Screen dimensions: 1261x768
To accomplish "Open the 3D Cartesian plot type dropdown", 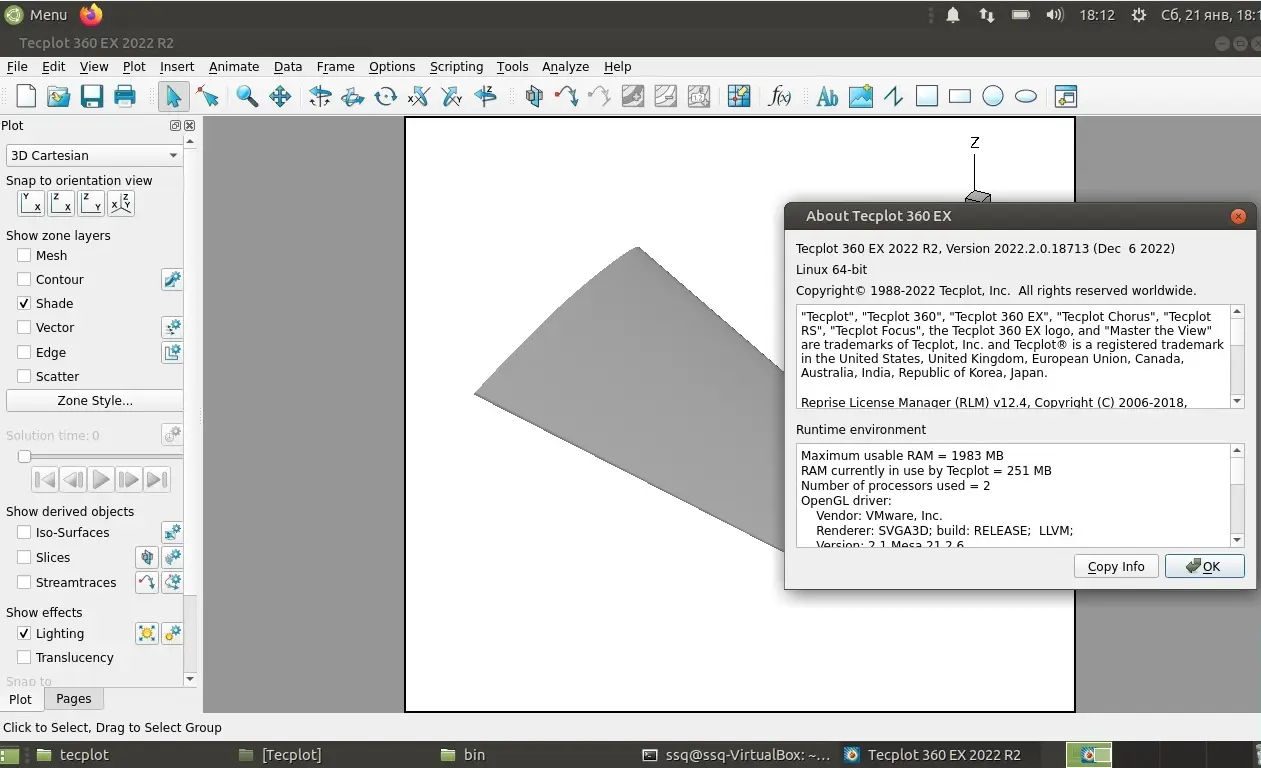I will click(x=94, y=155).
